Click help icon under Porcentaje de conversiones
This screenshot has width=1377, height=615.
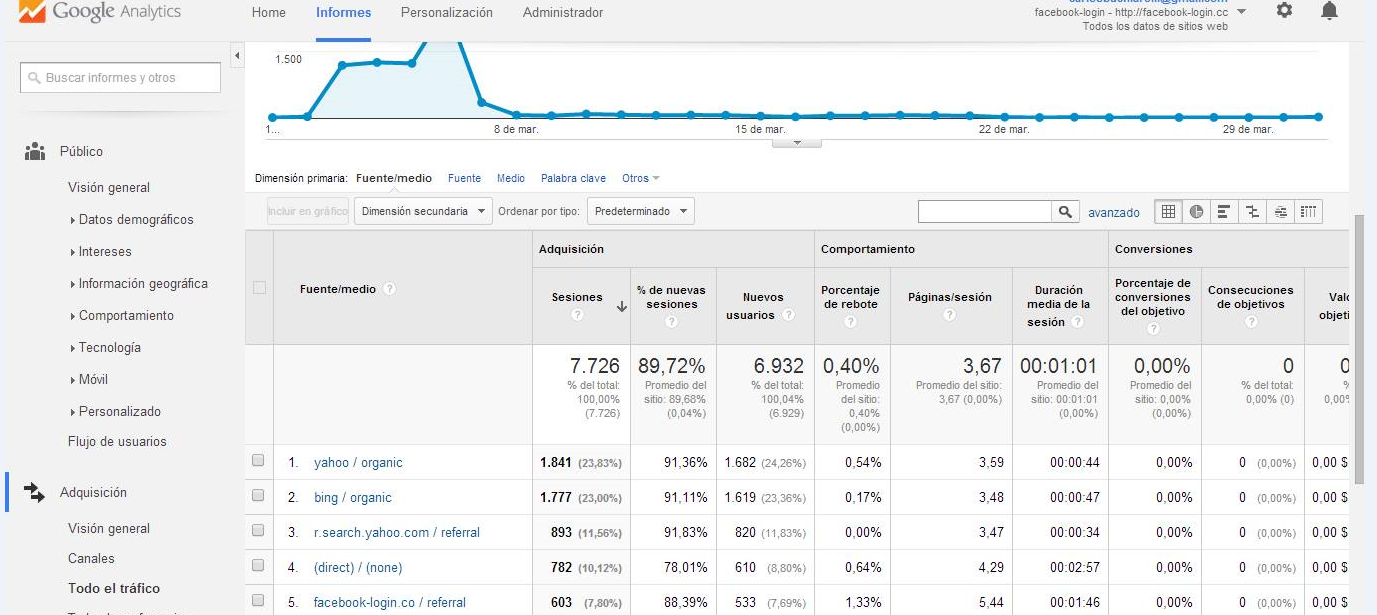(1153, 329)
